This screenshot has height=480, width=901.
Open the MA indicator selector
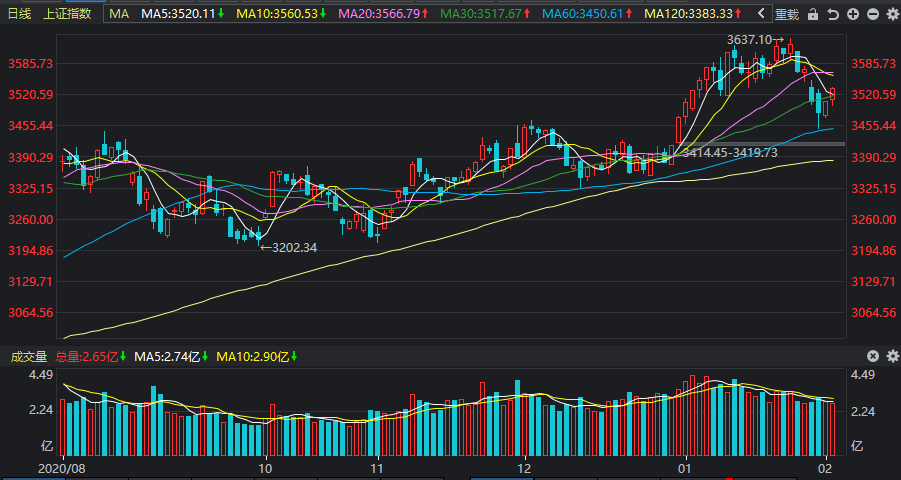point(119,14)
